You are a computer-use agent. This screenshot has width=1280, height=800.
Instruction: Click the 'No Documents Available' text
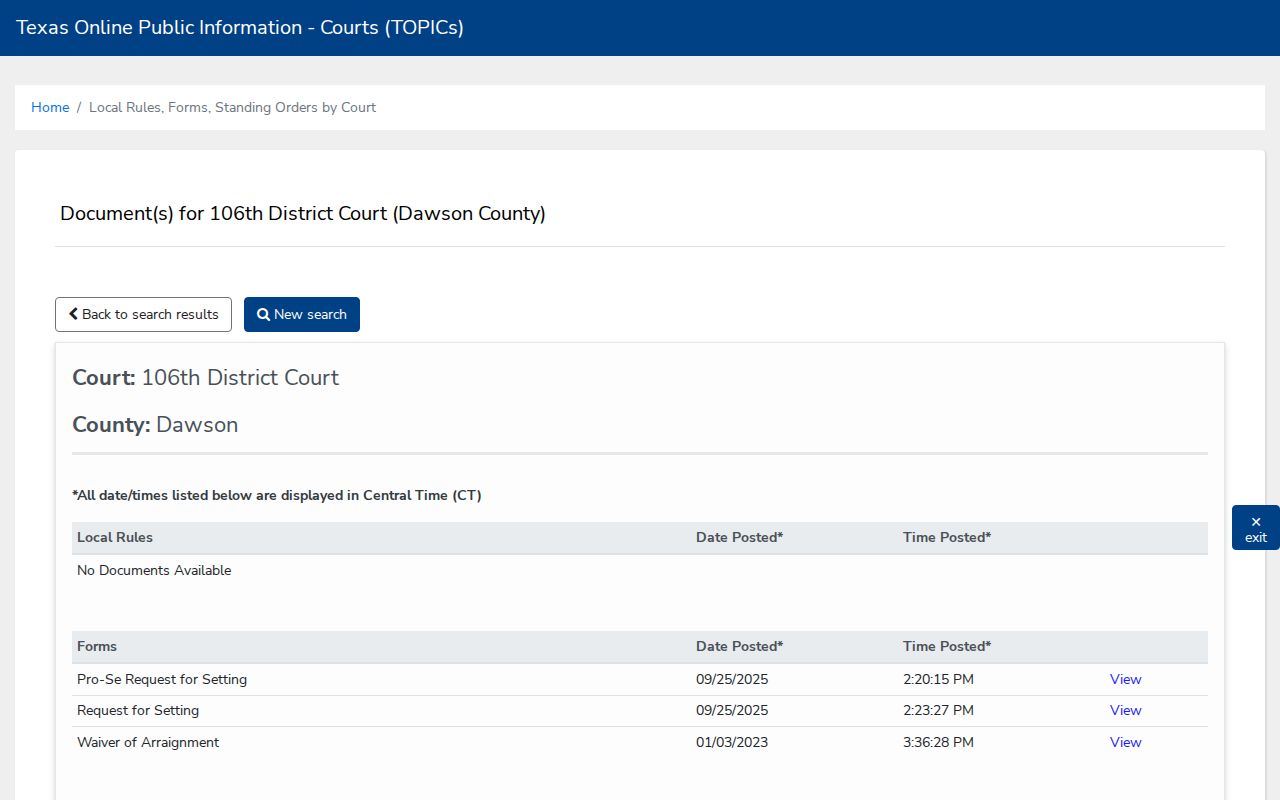154,570
